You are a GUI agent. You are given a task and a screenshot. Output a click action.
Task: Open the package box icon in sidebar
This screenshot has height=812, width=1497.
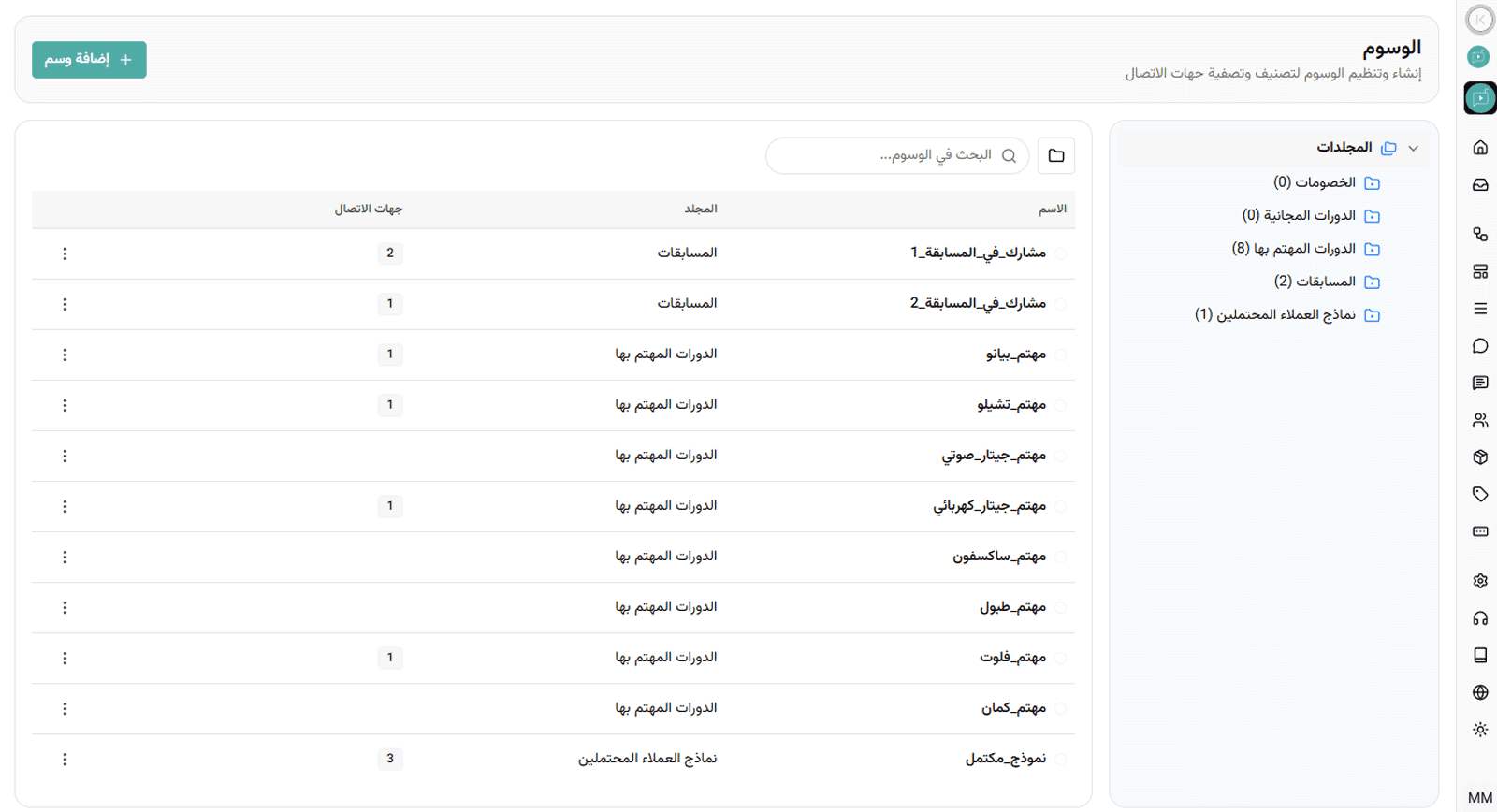coord(1480,457)
